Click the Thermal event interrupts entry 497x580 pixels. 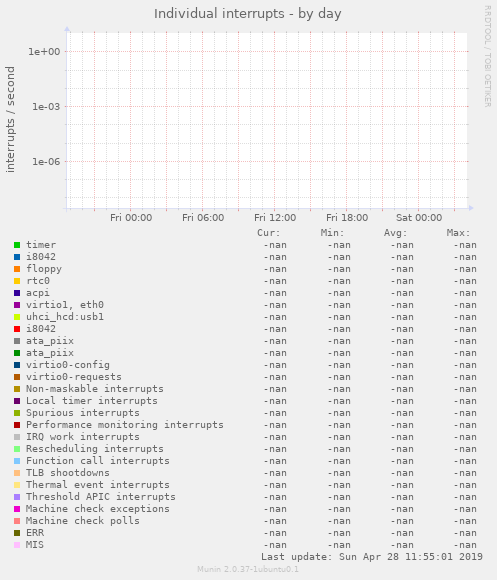[98, 485]
